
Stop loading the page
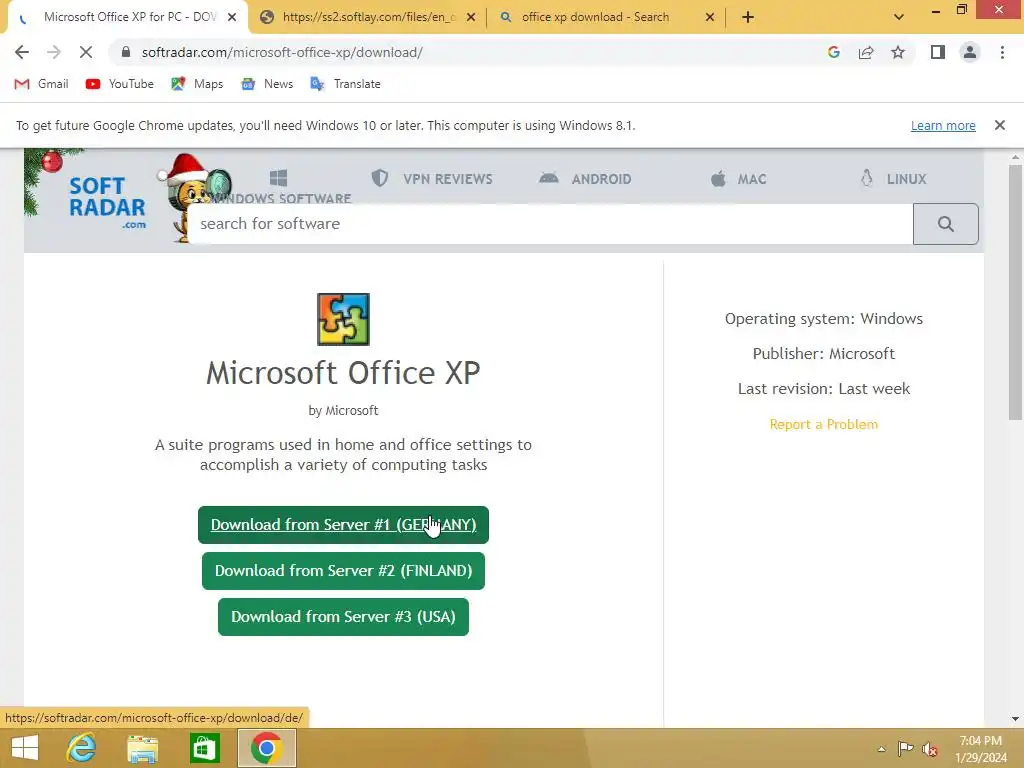pyautogui.click(x=86, y=52)
